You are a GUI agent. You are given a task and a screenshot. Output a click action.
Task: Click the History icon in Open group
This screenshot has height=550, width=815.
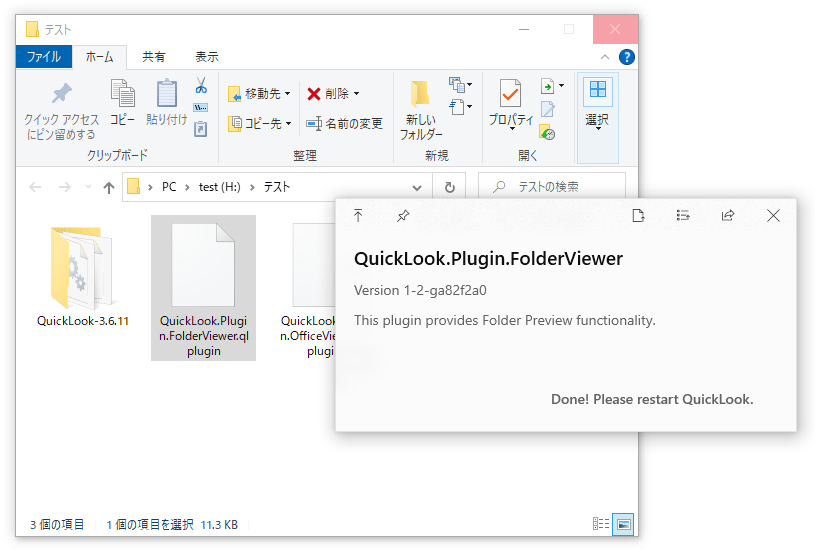pyautogui.click(x=547, y=132)
